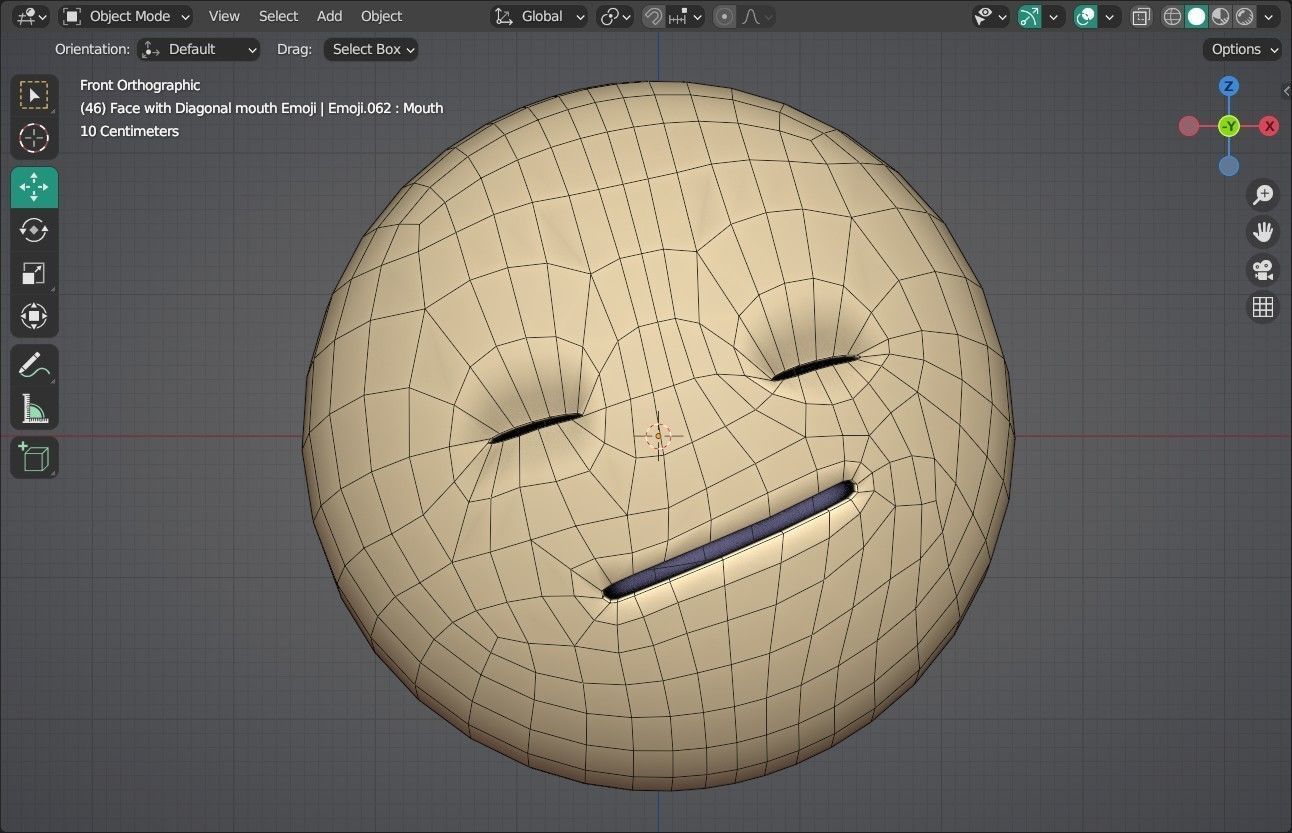Screen dimensions: 1292x833
Task: Click the 3D cursor at center
Action: [x=658, y=436]
